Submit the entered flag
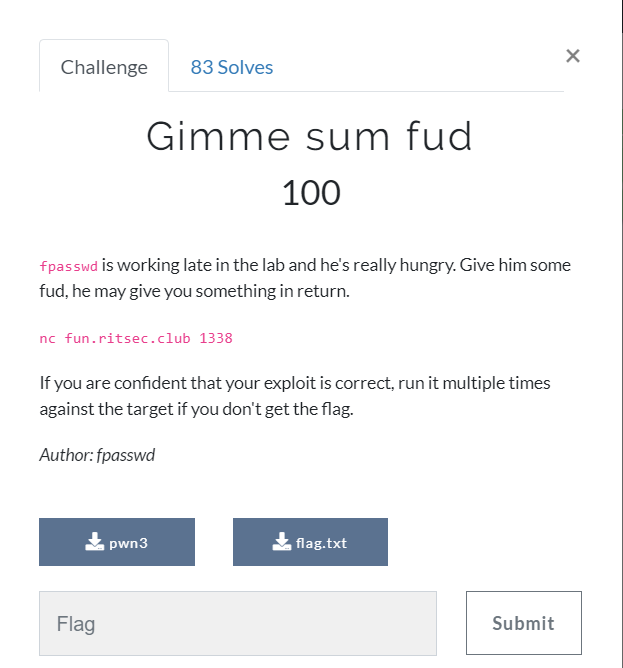623x668 pixels. (524, 623)
